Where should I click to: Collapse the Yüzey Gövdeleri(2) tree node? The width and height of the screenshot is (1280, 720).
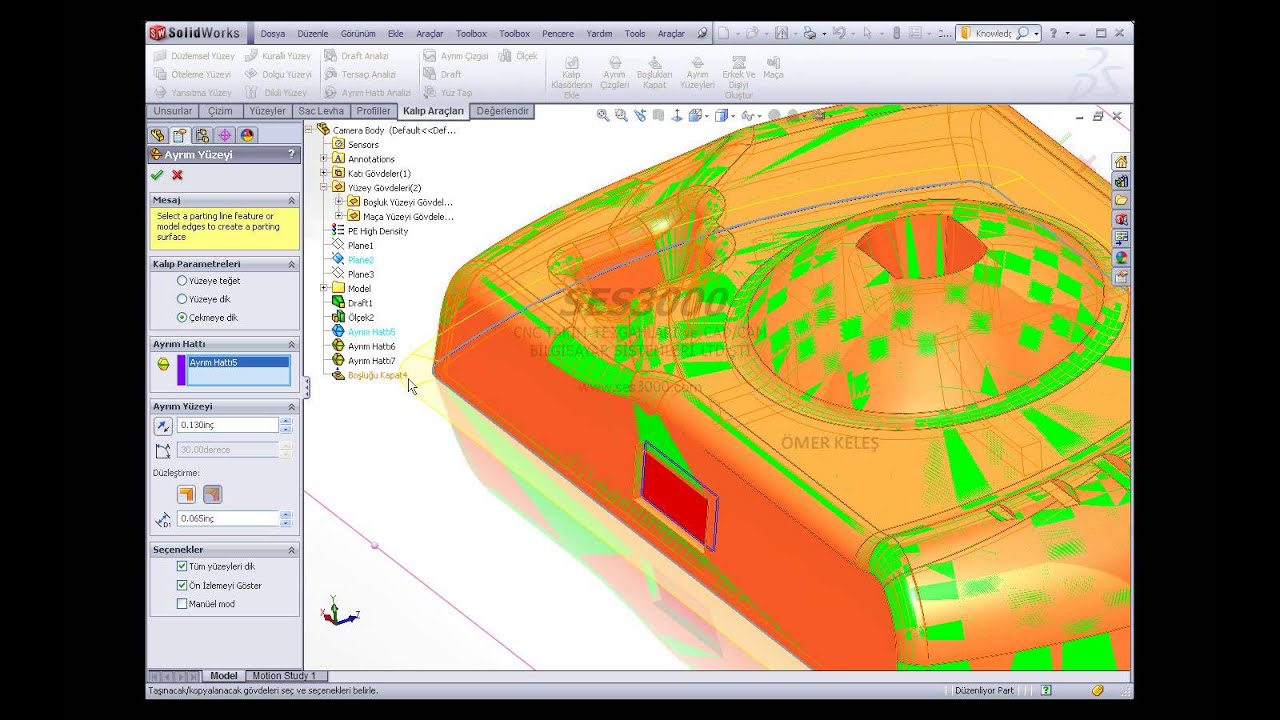click(324, 187)
